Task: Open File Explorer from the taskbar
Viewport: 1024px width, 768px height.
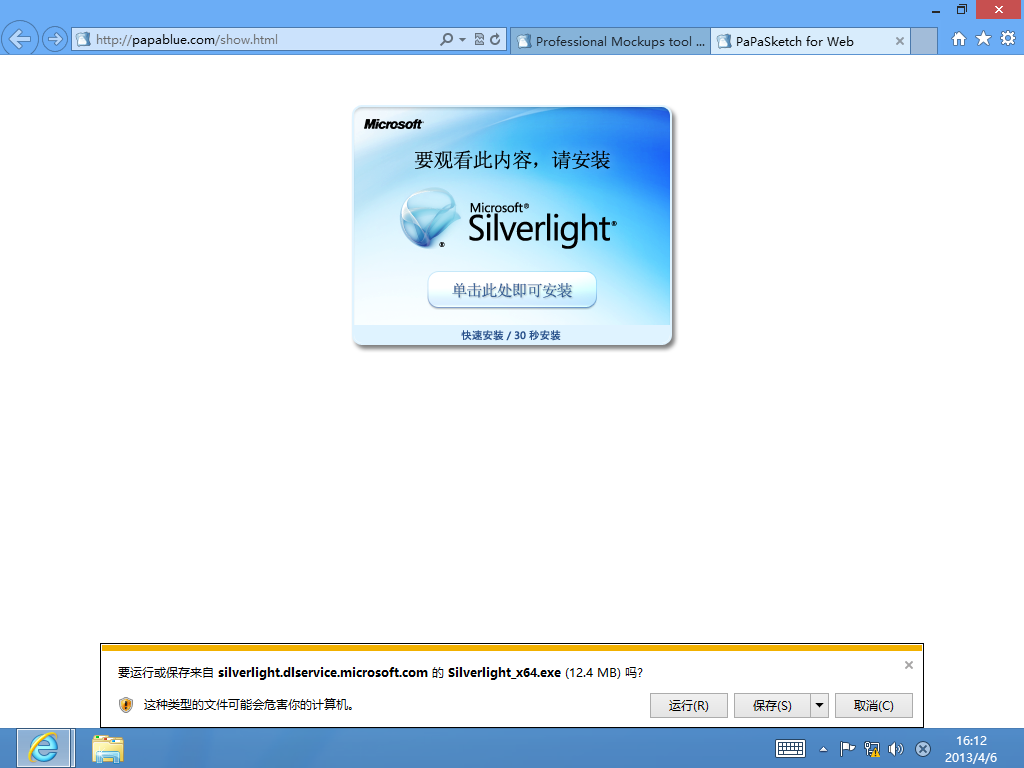Action: (x=108, y=748)
